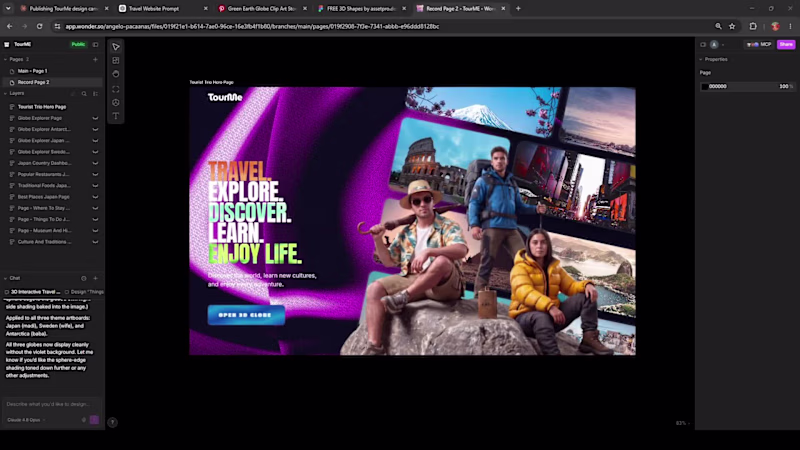The height and width of the screenshot is (450, 800).
Task: Open a new browser tab
Action: coord(518,9)
